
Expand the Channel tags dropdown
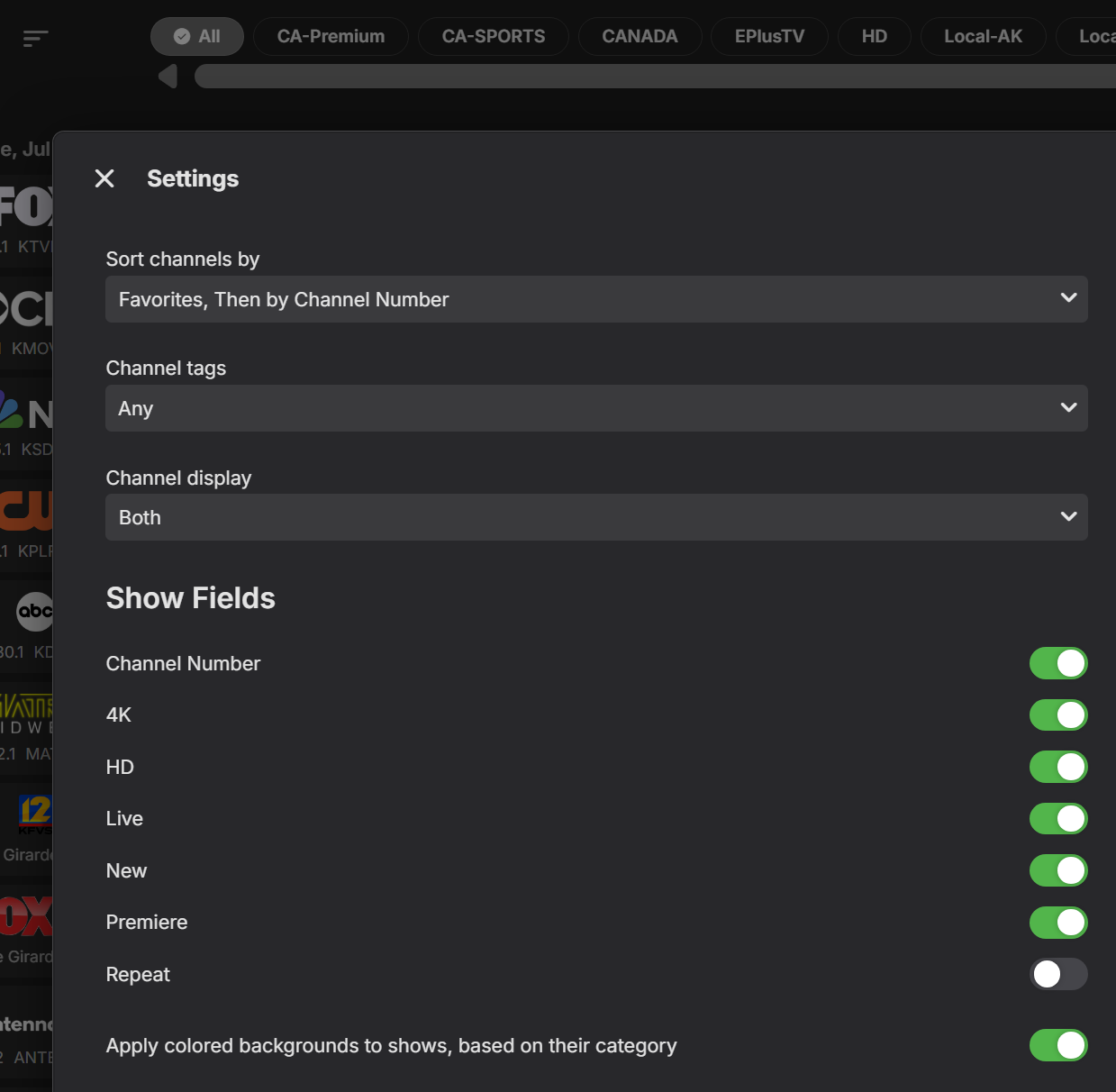point(596,408)
